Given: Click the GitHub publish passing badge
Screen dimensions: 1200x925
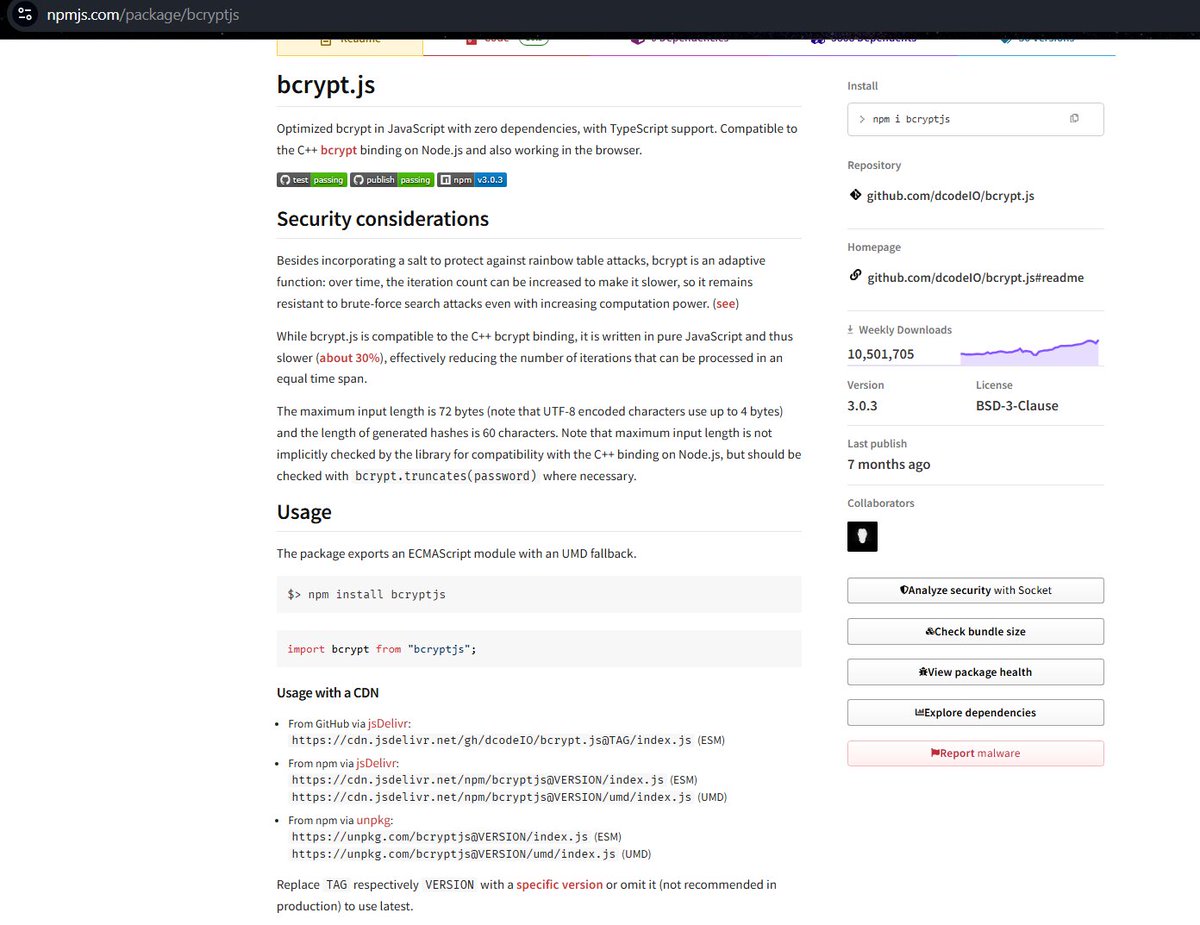Looking at the screenshot, I should (391, 180).
